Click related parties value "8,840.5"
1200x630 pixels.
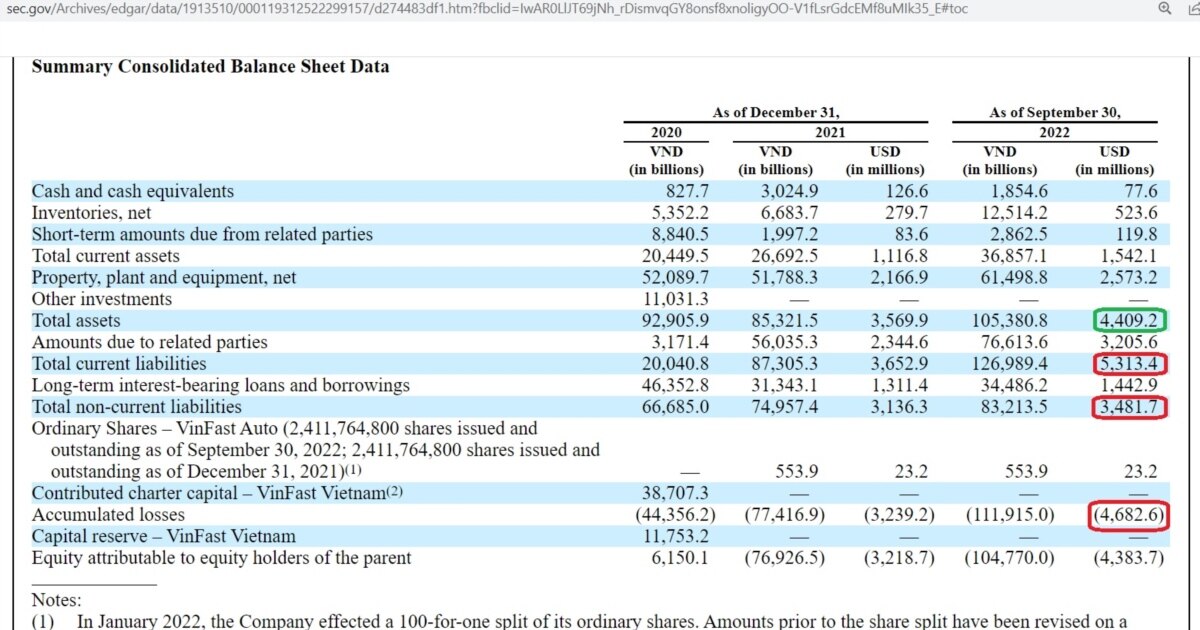679,234
